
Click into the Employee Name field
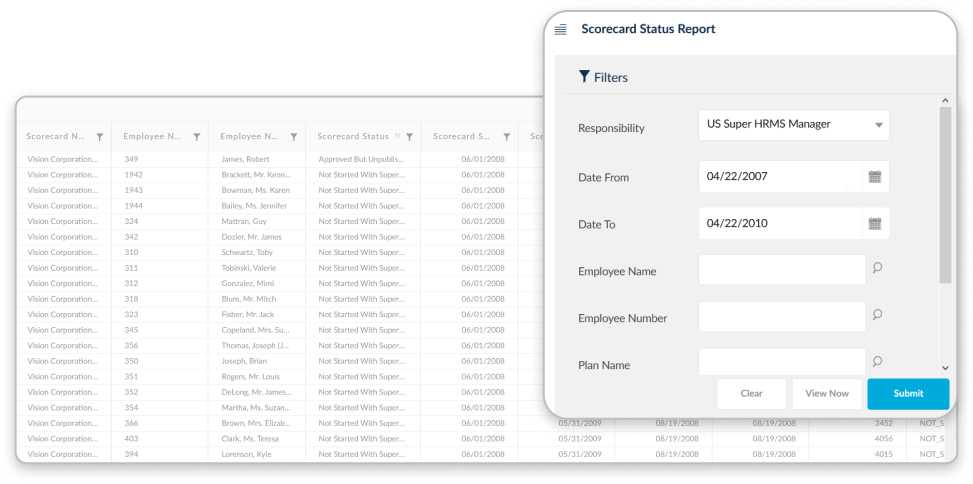(781, 270)
